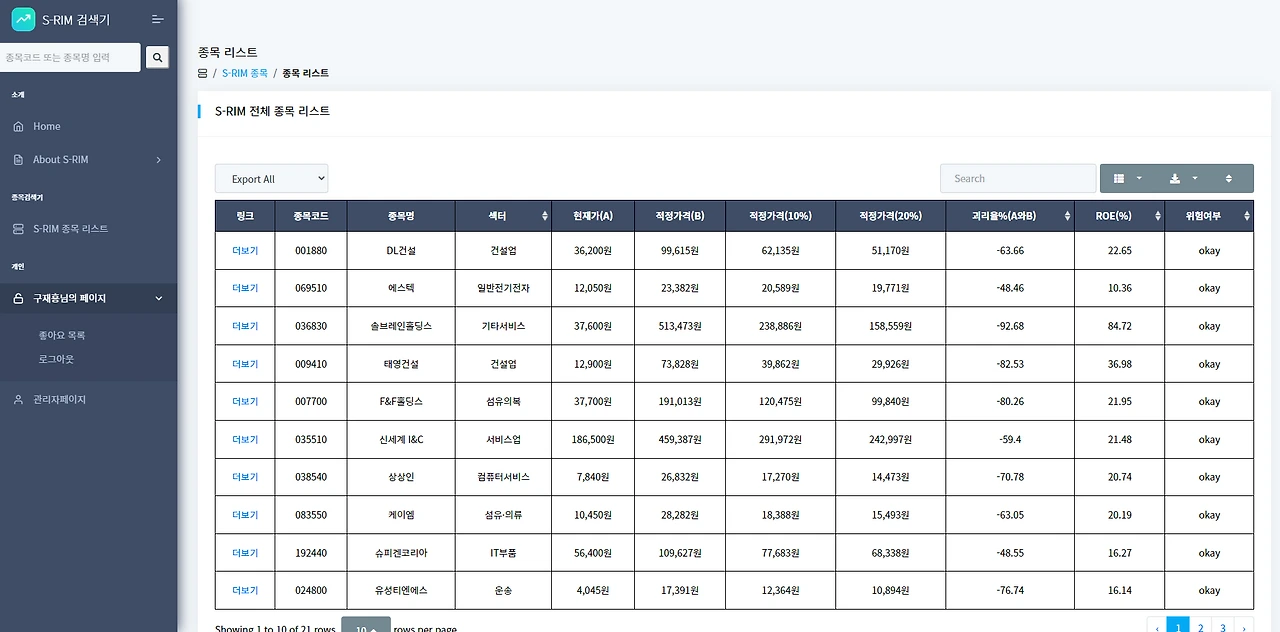Sort table by 위험여부 column
This screenshot has height=632, width=1280.
click(1209, 216)
